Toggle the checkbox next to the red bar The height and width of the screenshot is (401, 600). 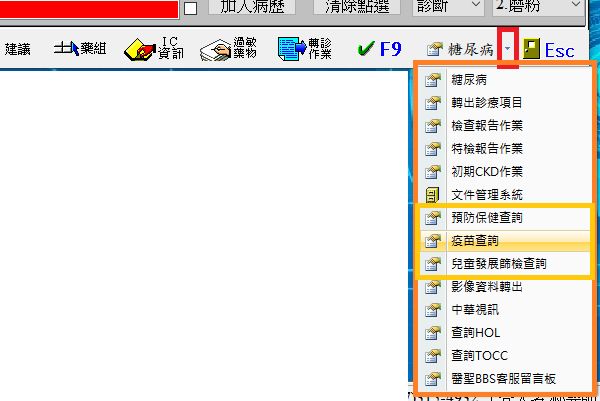191,8
